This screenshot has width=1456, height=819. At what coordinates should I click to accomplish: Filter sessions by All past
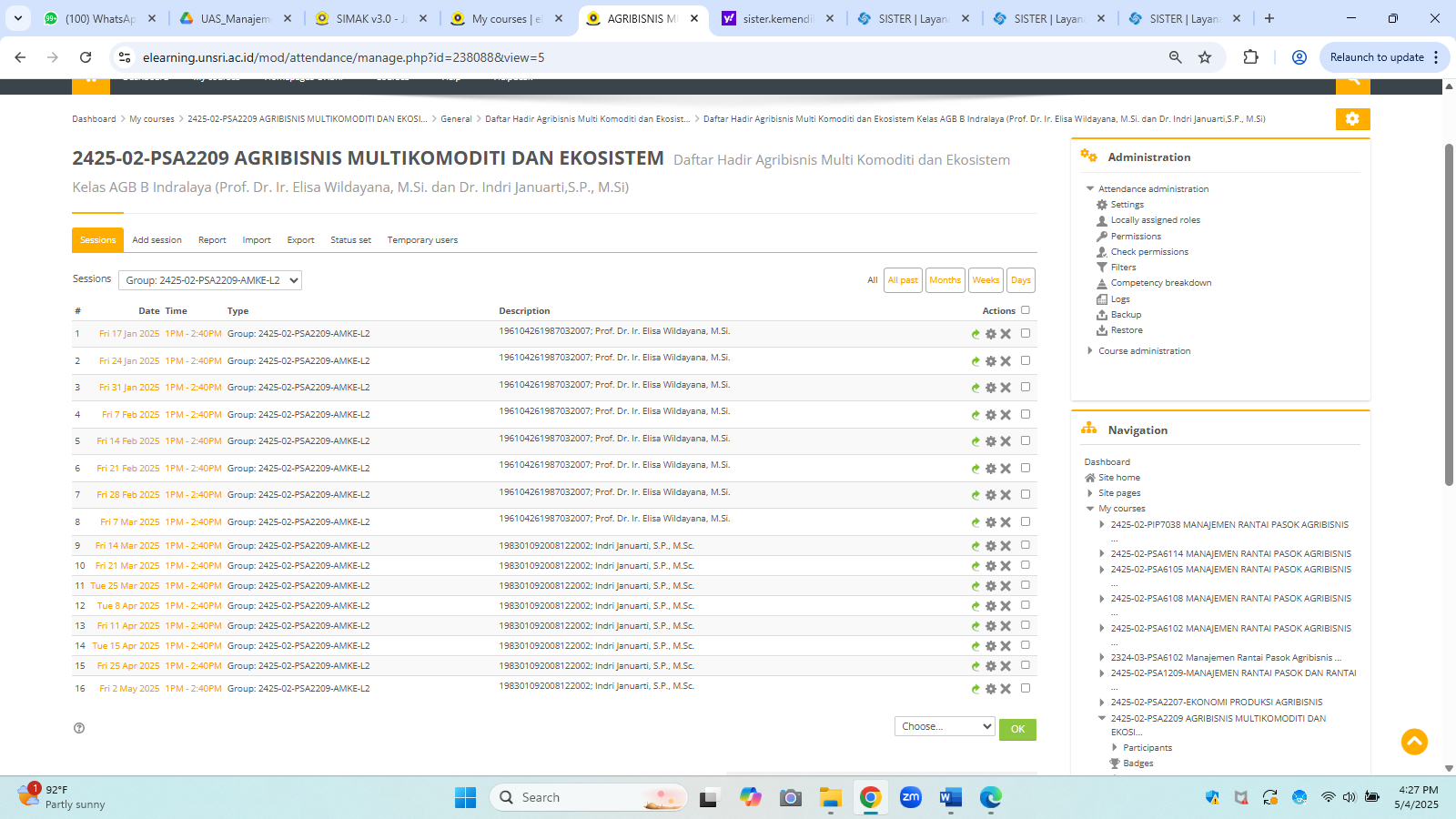(903, 280)
